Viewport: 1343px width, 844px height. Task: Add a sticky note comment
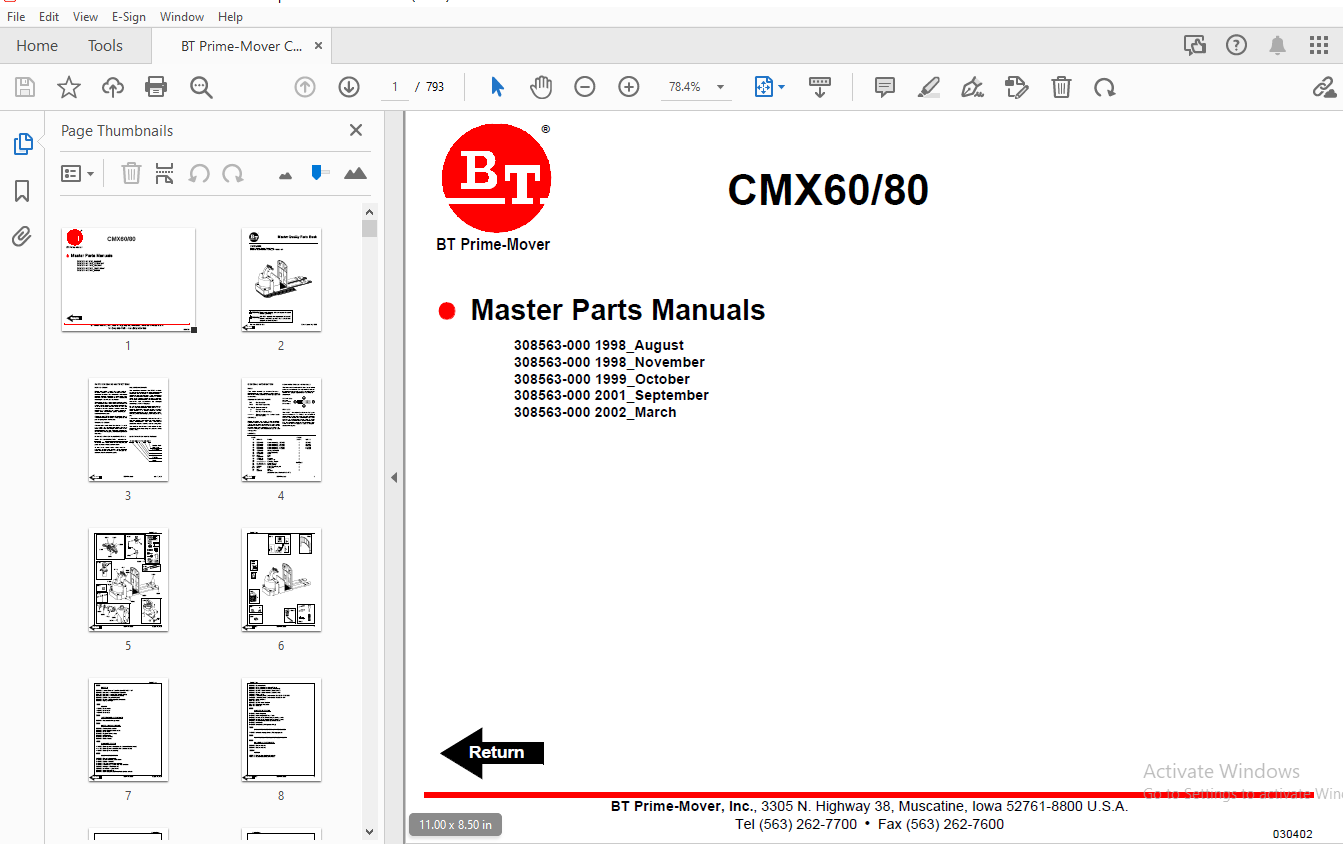(x=885, y=87)
